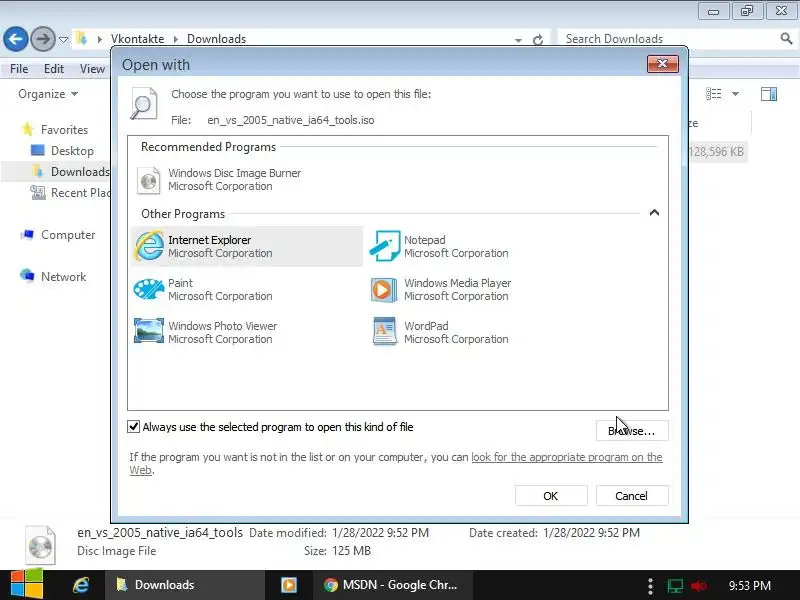
Task: Open the Windows Start button
Action: pyautogui.click(x=27, y=585)
